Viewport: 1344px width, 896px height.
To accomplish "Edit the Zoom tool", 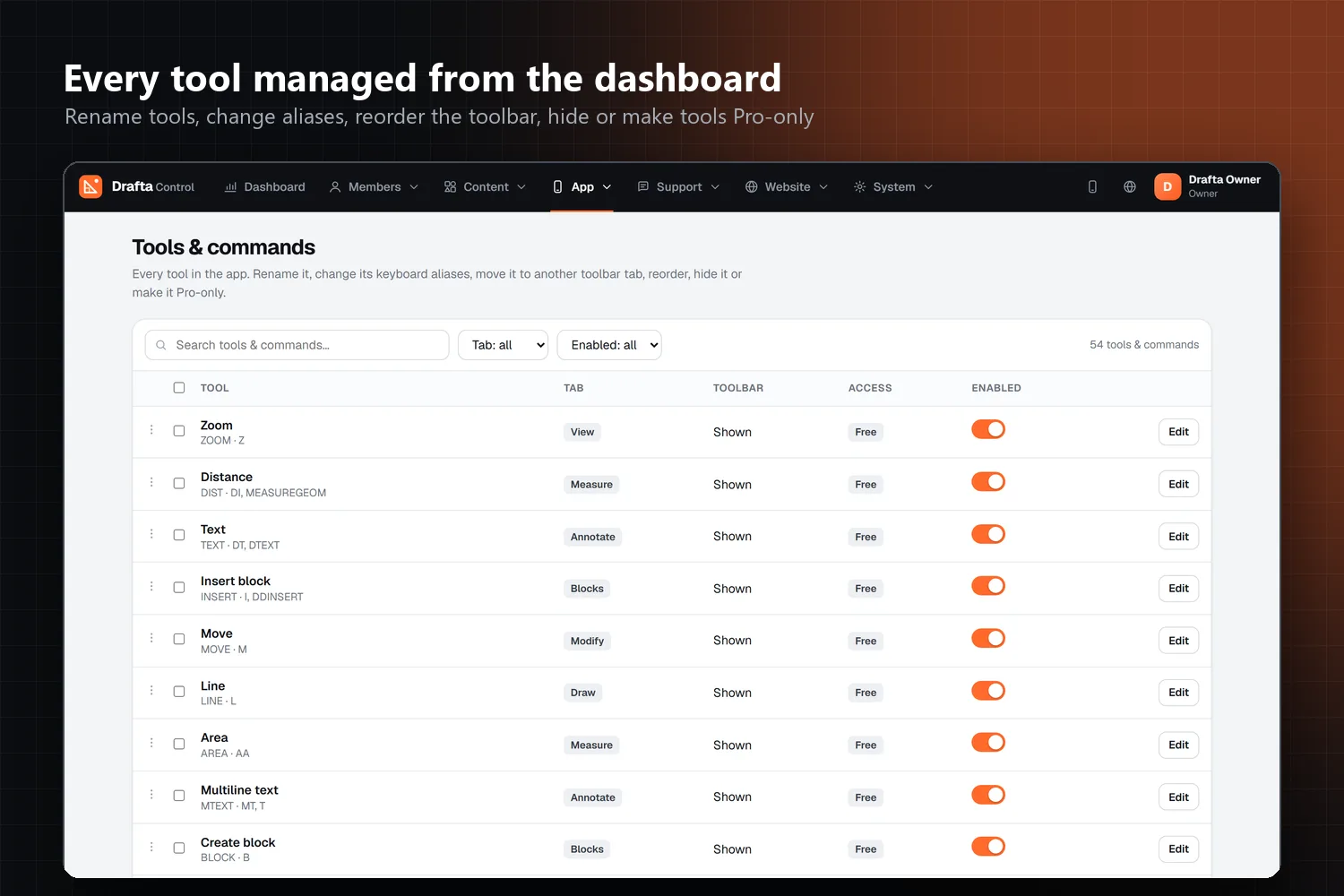I will pyautogui.click(x=1178, y=432).
